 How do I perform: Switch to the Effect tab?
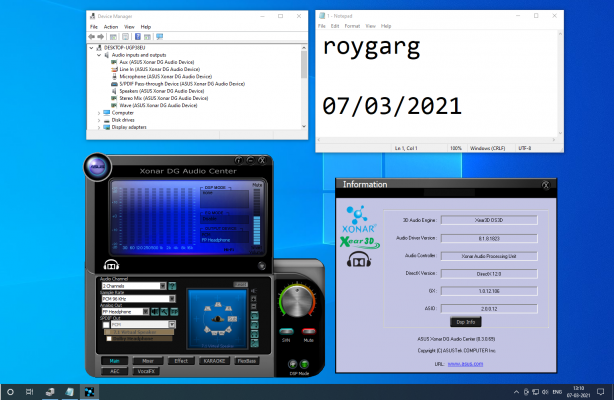coord(181,361)
